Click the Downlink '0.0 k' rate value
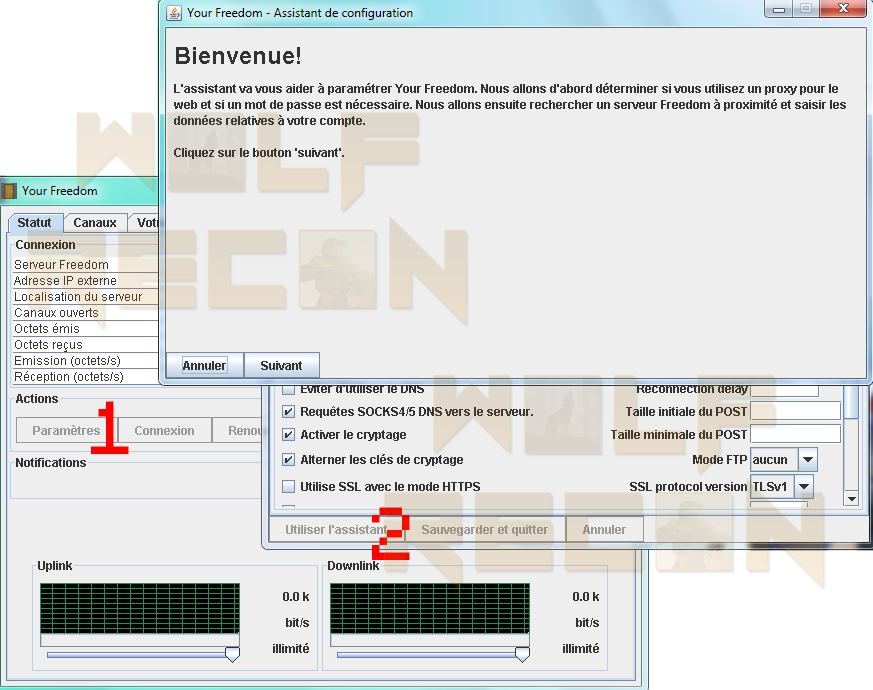873x690 pixels. [586, 597]
